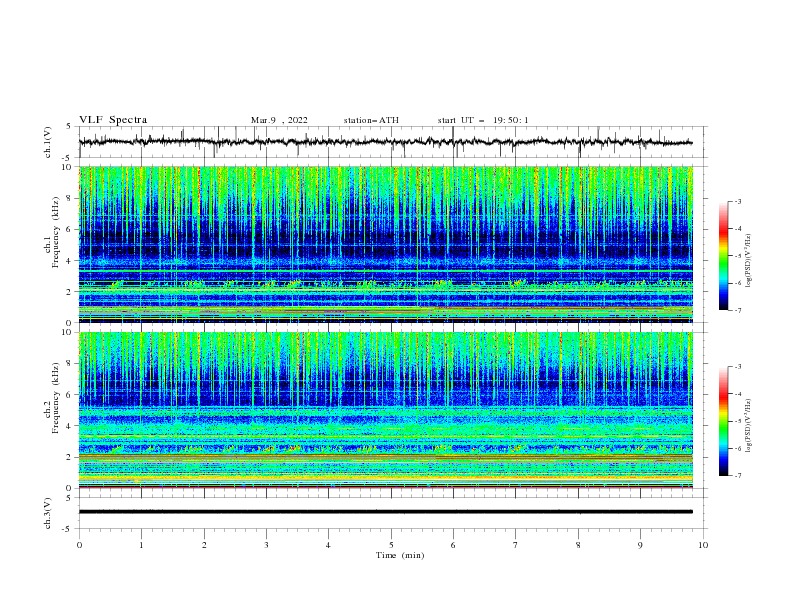Click the '-7' value on lower colorbar

[x=737, y=476]
